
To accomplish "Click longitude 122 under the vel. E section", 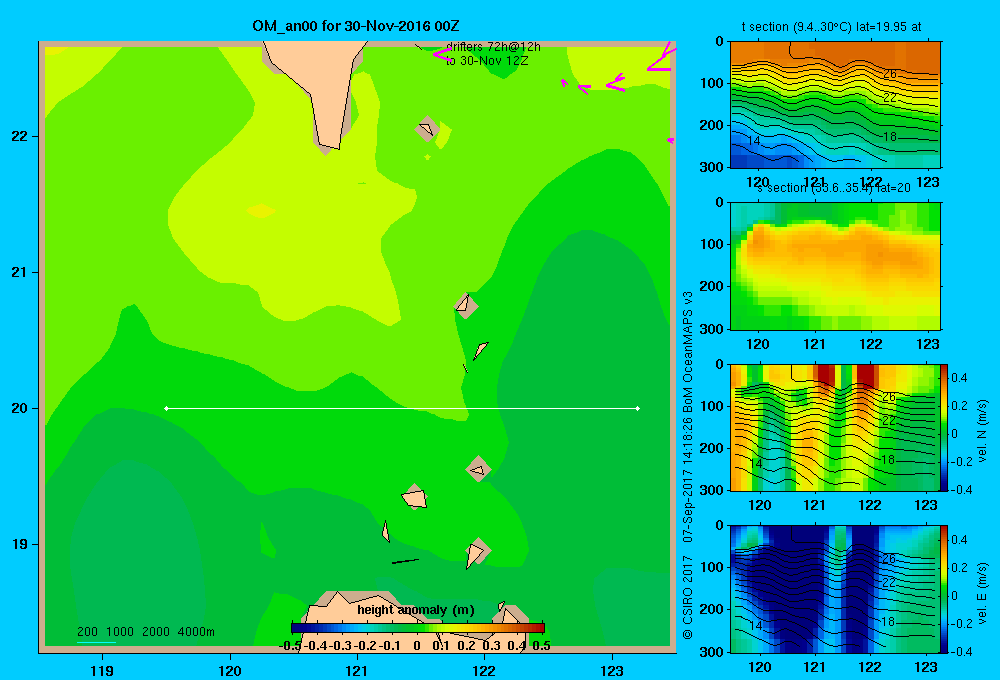I will pyautogui.click(x=870, y=667).
